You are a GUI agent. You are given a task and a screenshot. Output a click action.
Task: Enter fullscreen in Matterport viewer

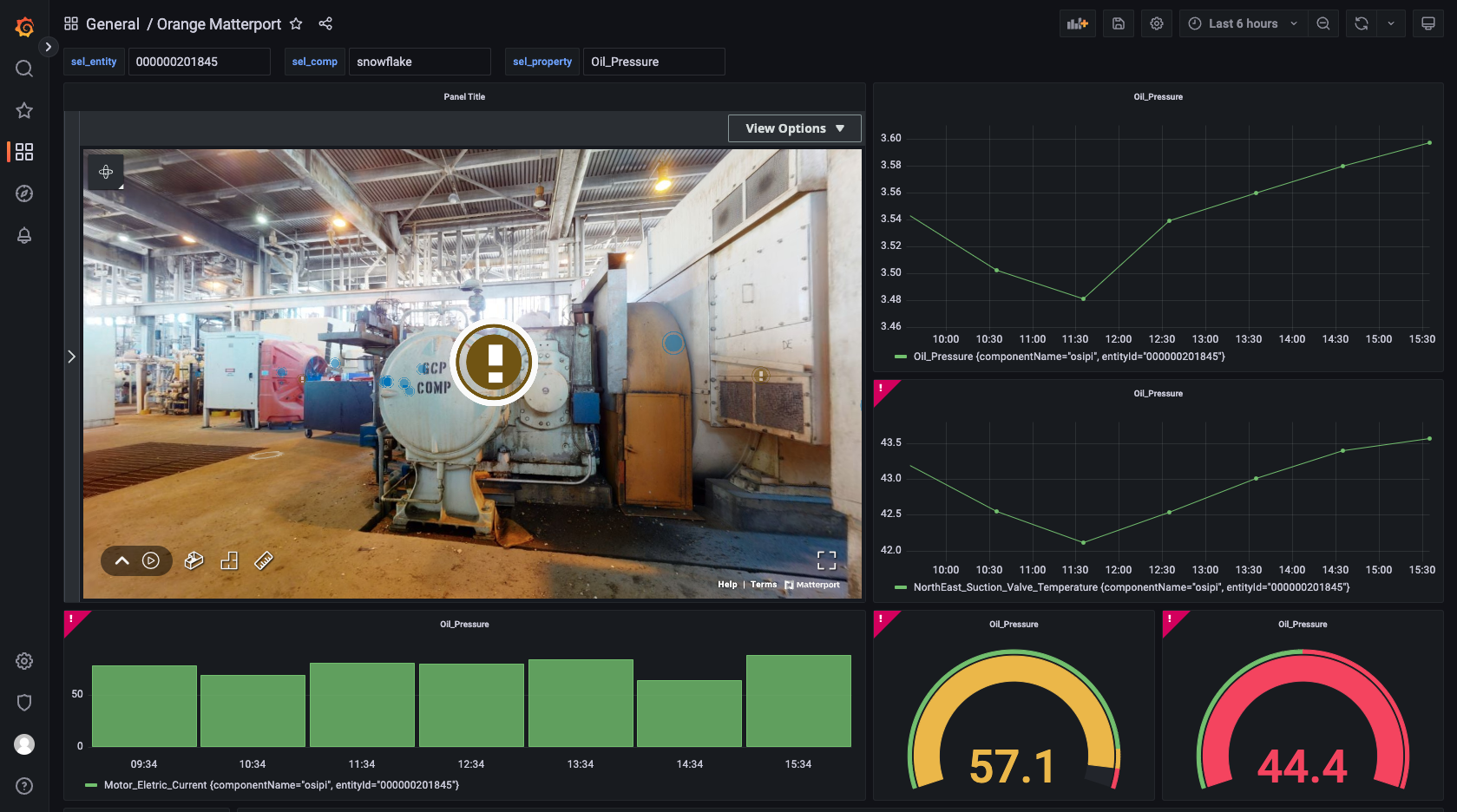tap(826, 560)
